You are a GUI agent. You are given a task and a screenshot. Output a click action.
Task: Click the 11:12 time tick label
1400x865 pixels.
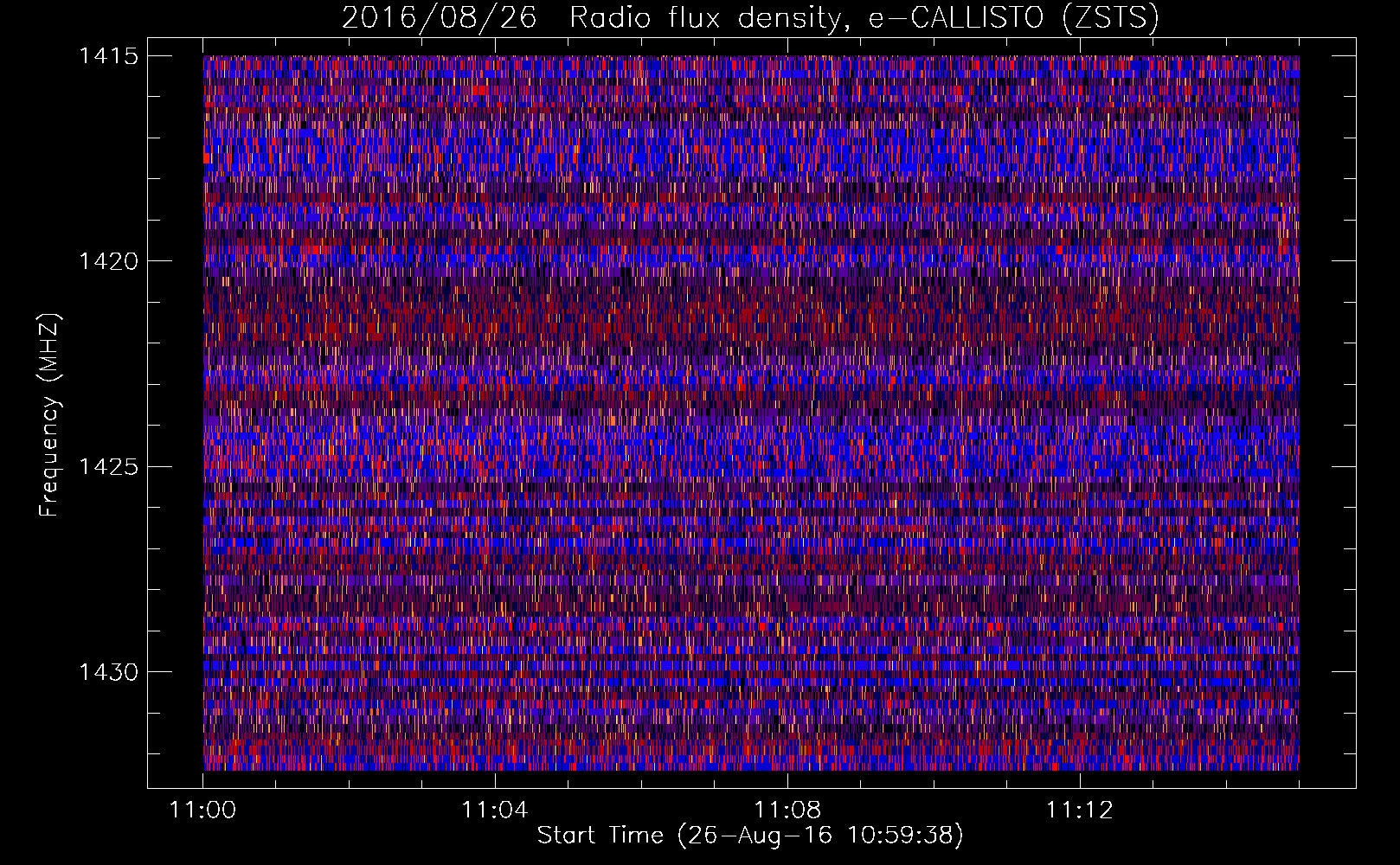coord(1080,811)
